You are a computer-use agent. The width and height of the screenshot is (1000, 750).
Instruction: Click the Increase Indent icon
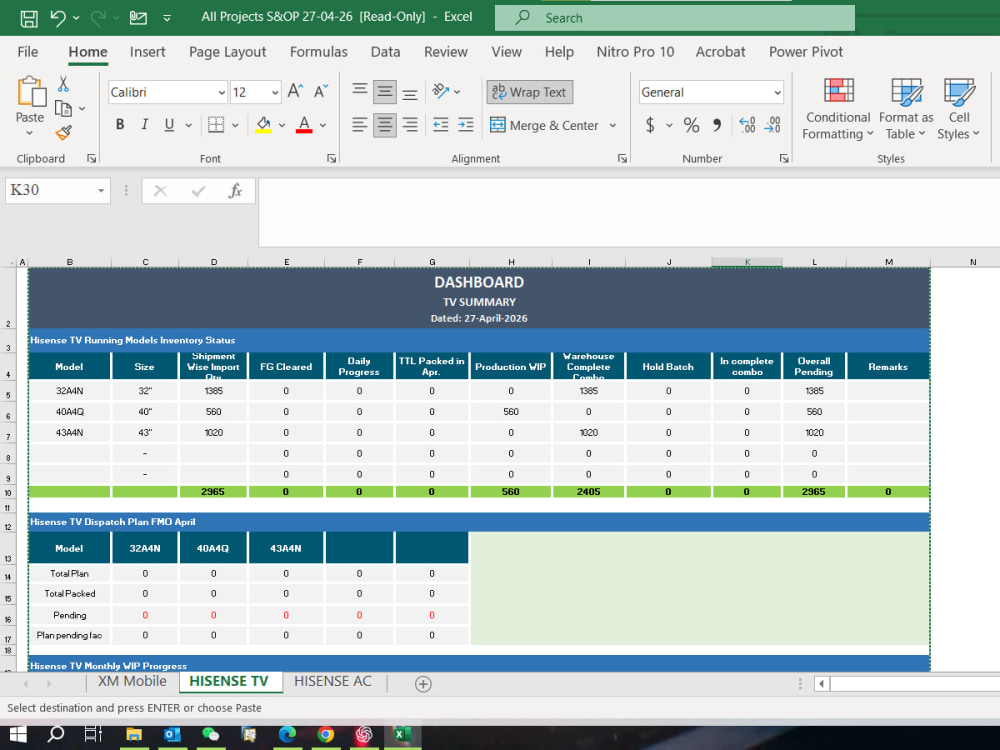tap(466, 124)
